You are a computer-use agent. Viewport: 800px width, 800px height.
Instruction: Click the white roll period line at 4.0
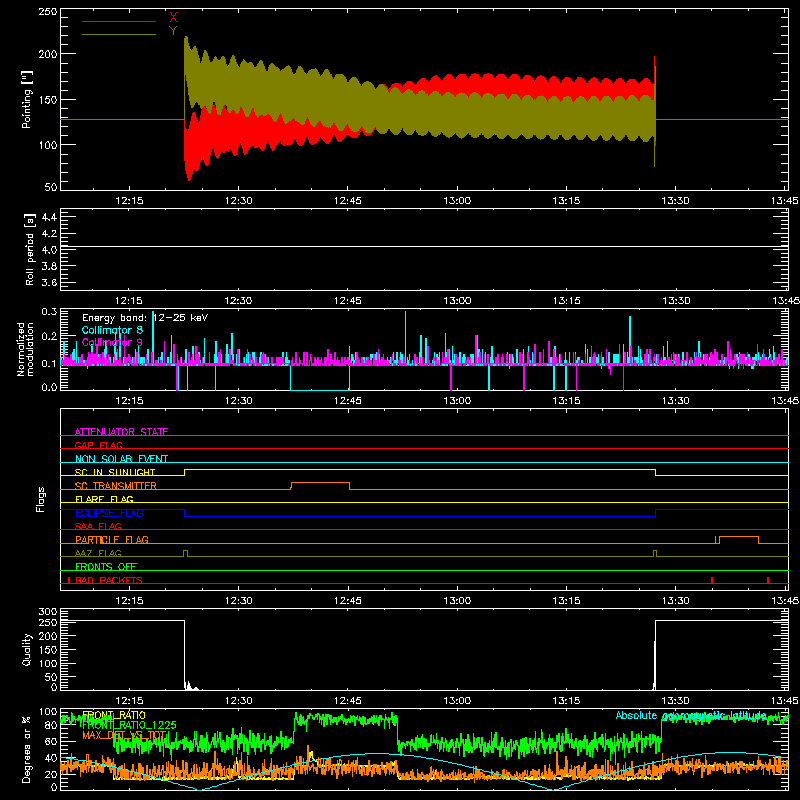point(424,247)
